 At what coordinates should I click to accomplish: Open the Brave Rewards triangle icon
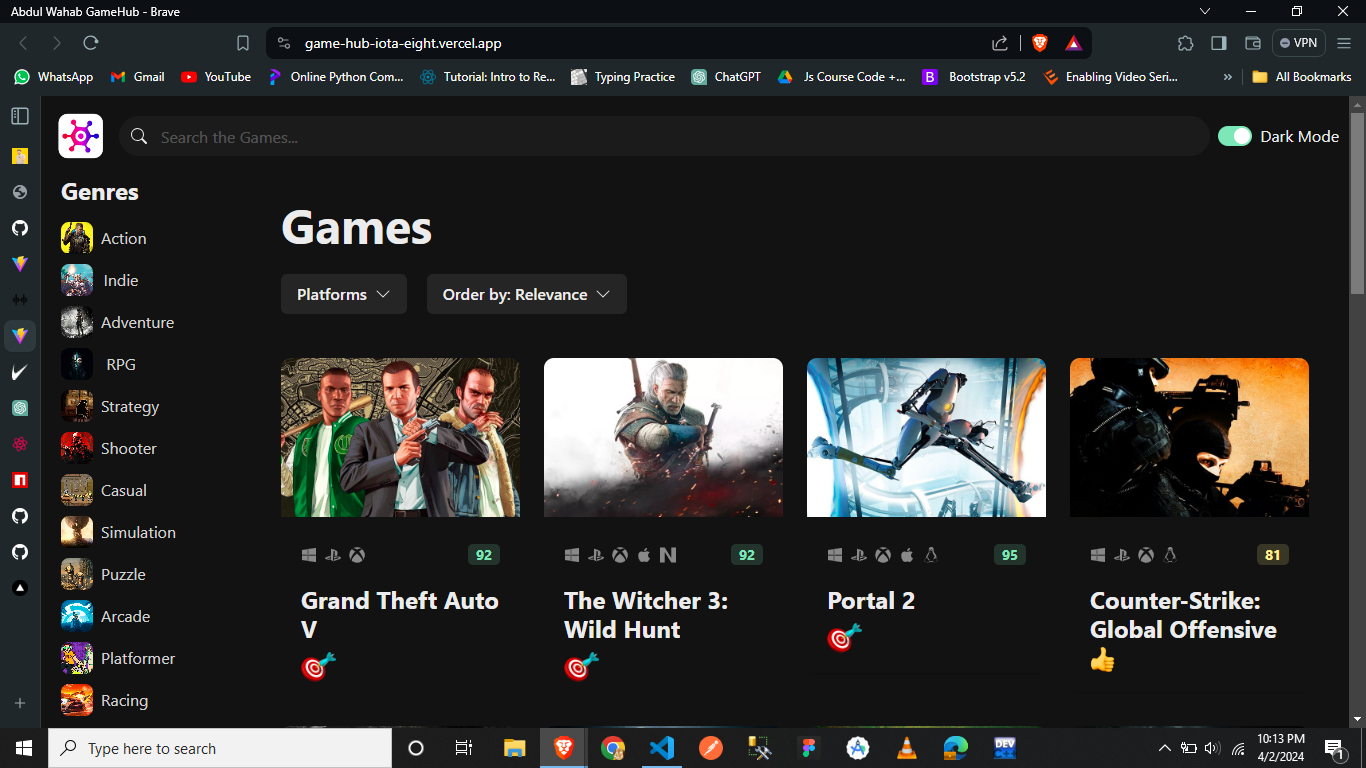tap(1073, 43)
